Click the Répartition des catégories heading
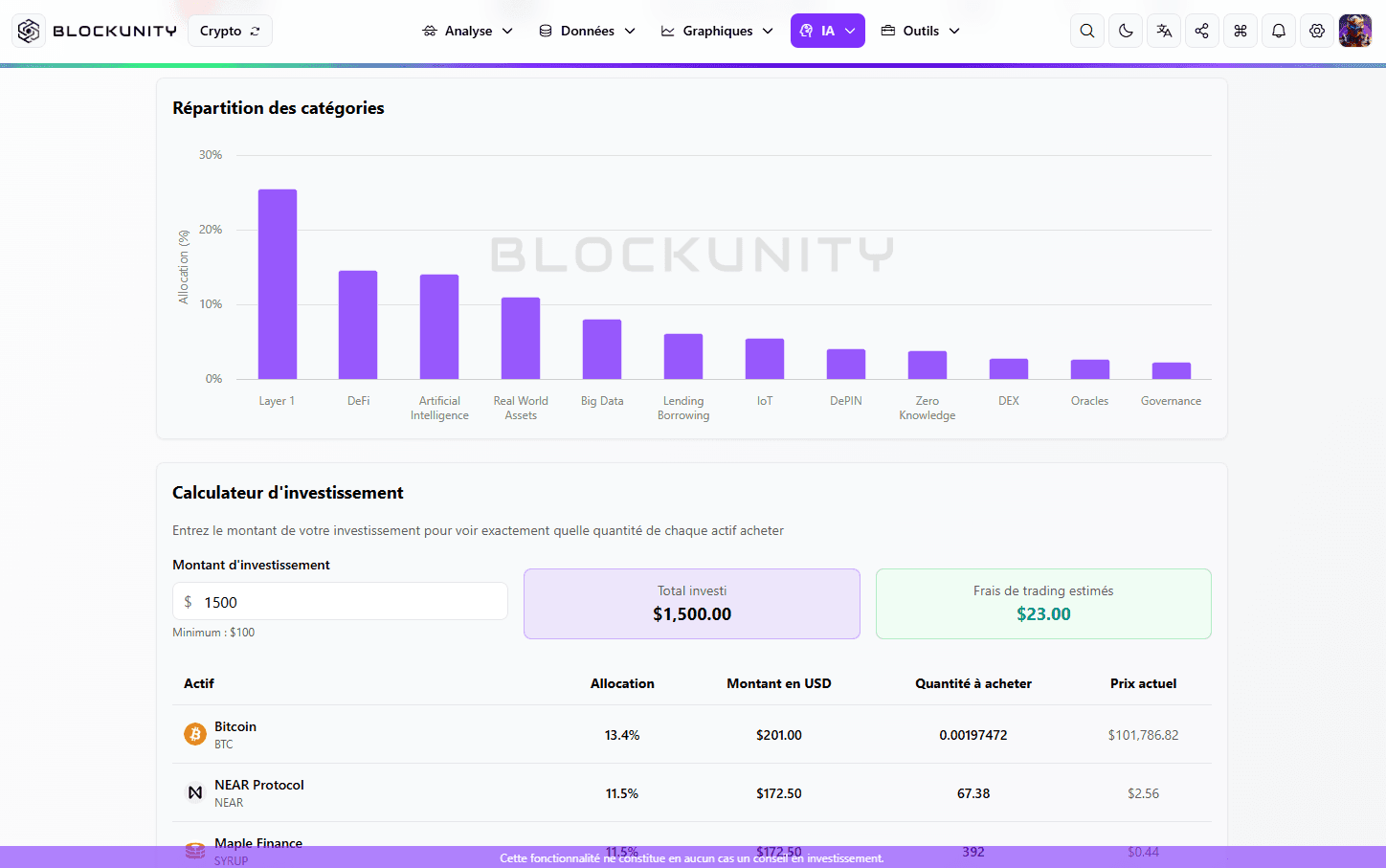Viewport: 1386px width, 868px height. [279, 108]
